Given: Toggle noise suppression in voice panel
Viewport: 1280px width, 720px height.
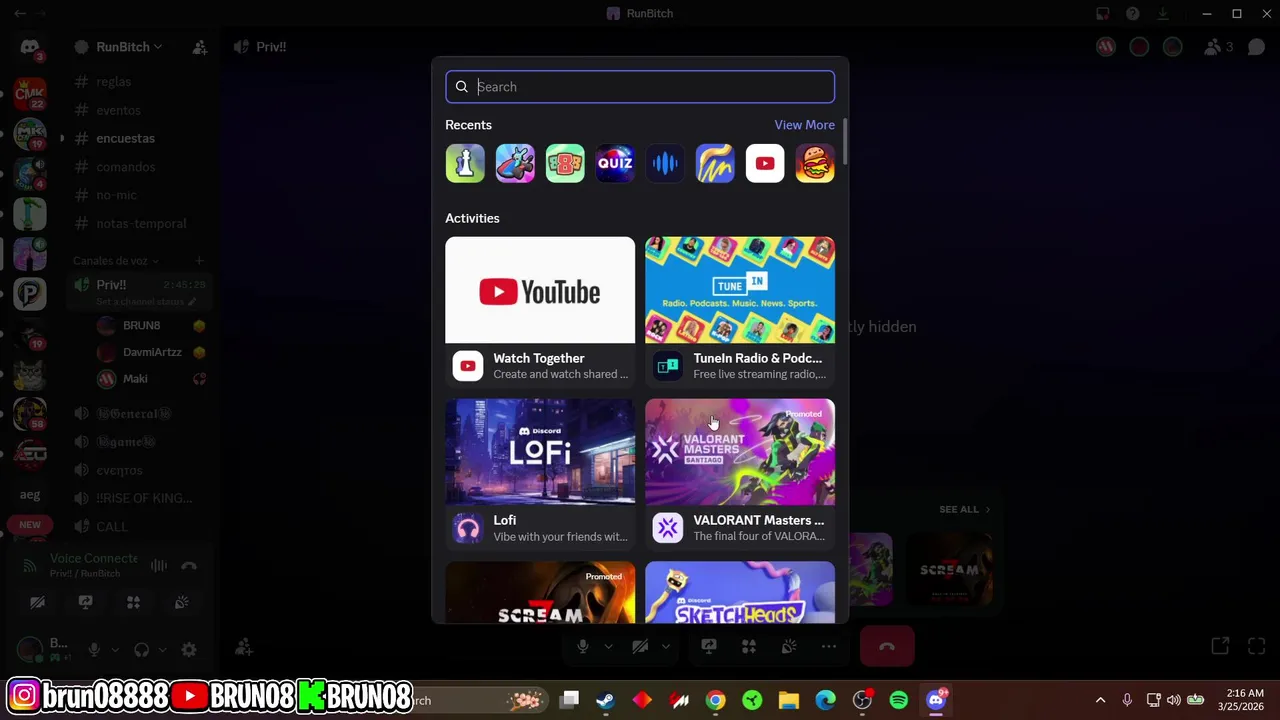Looking at the screenshot, I should (159, 566).
